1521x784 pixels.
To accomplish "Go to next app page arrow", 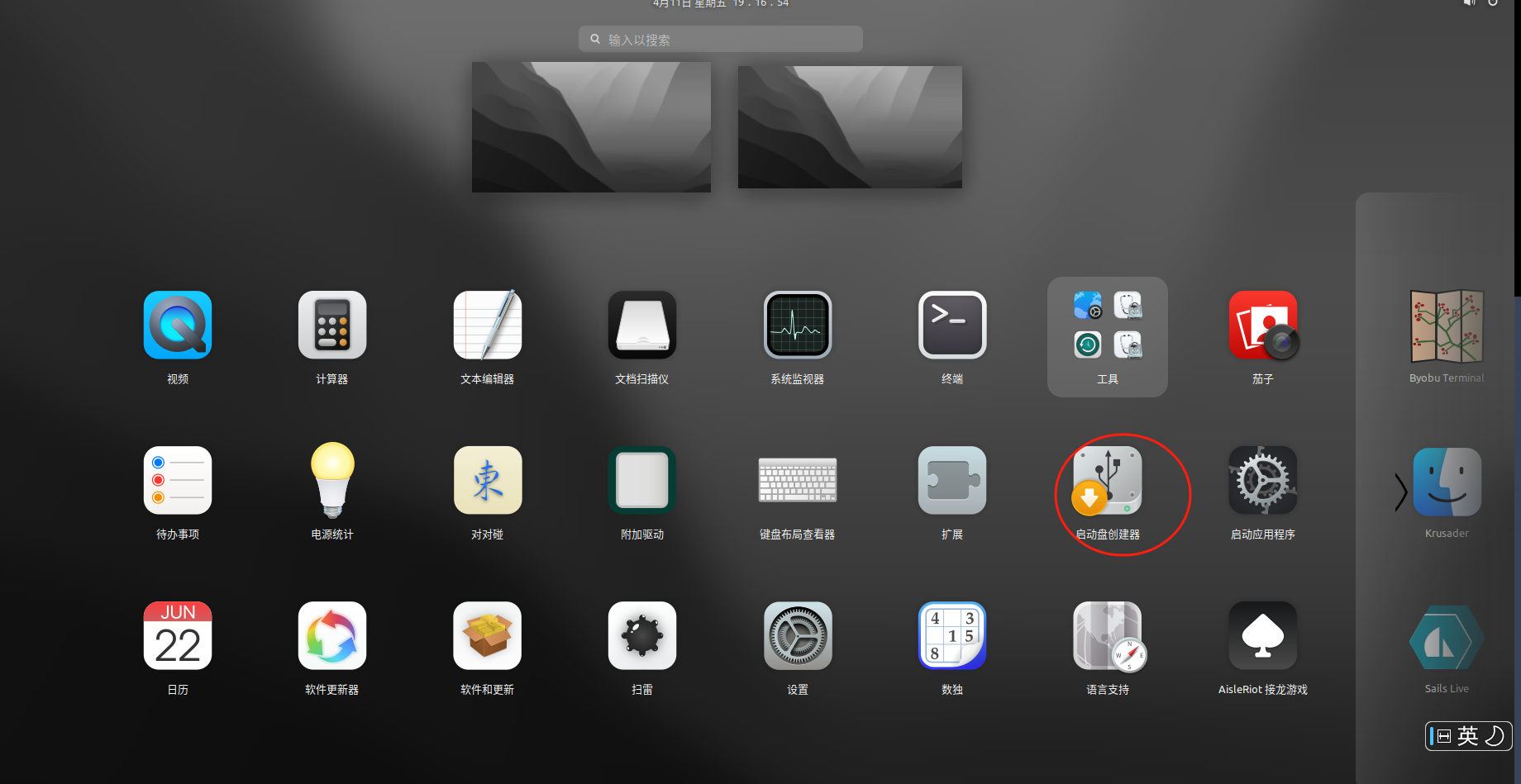I will point(1400,492).
